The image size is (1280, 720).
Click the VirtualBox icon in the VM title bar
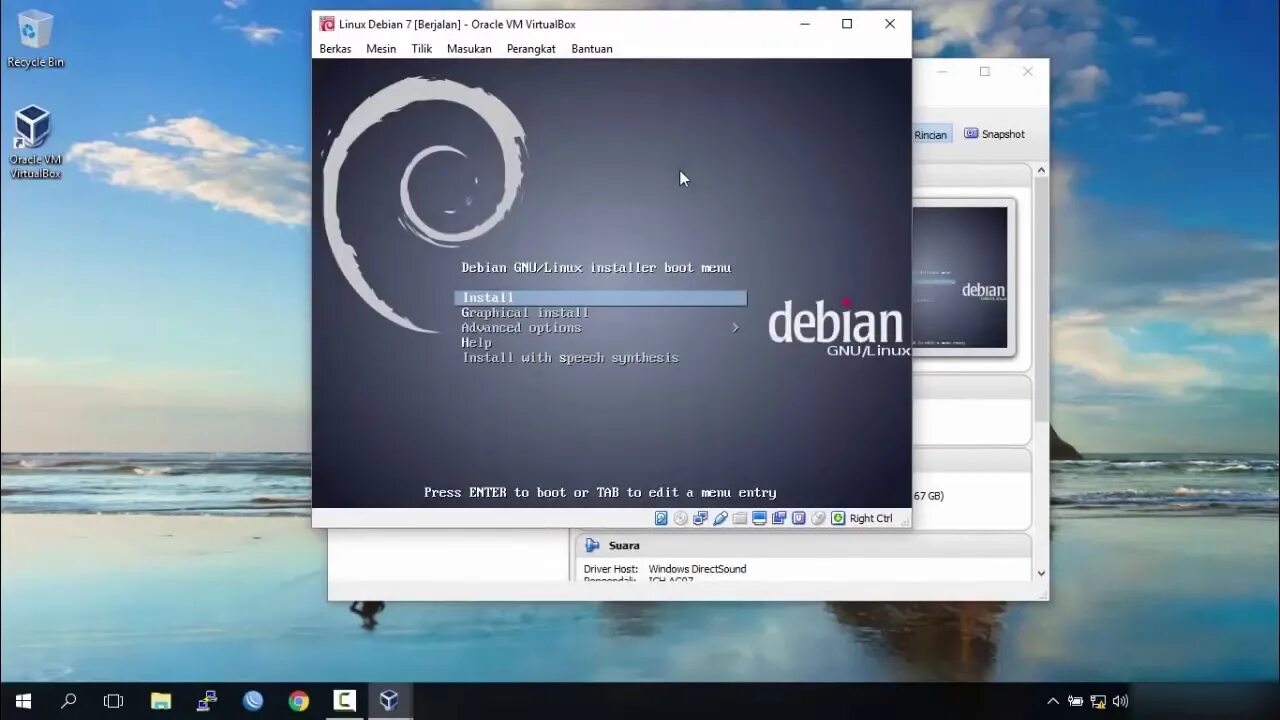click(326, 24)
